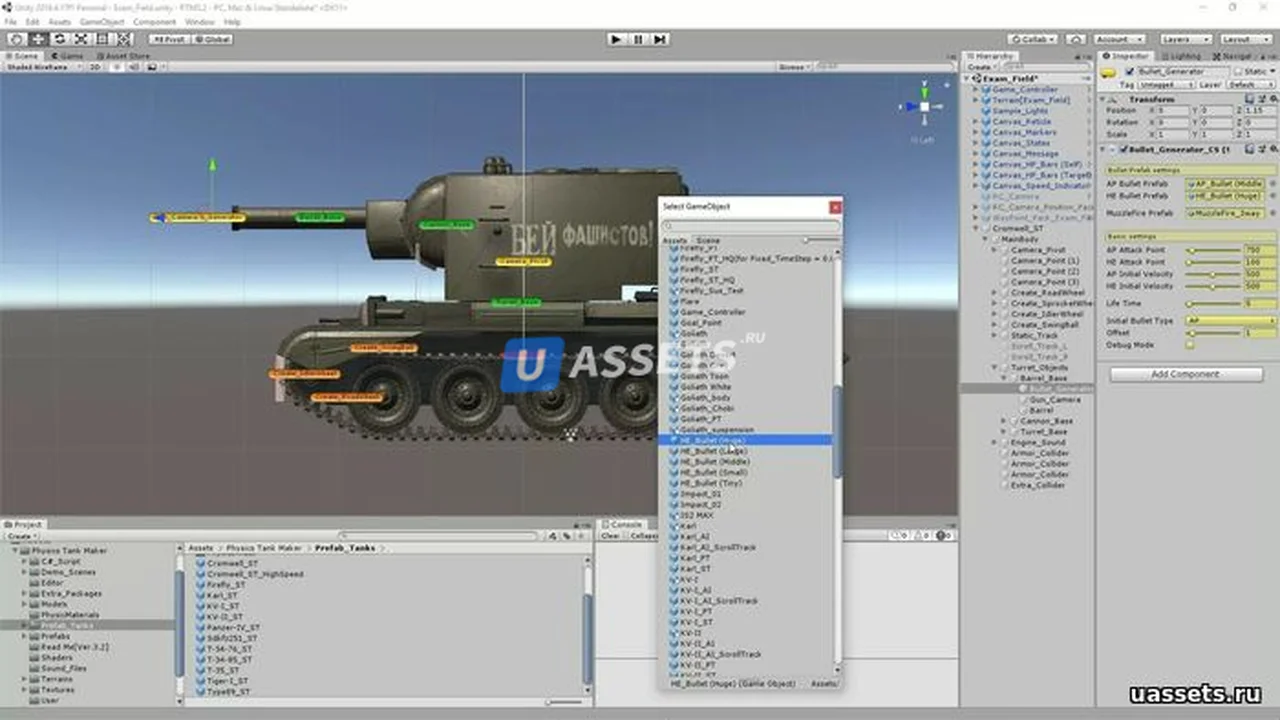Viewport: 1280px width, 720px height.
Task: Adjust AP Attack Point slider
Action: (x=1213, y=250)
